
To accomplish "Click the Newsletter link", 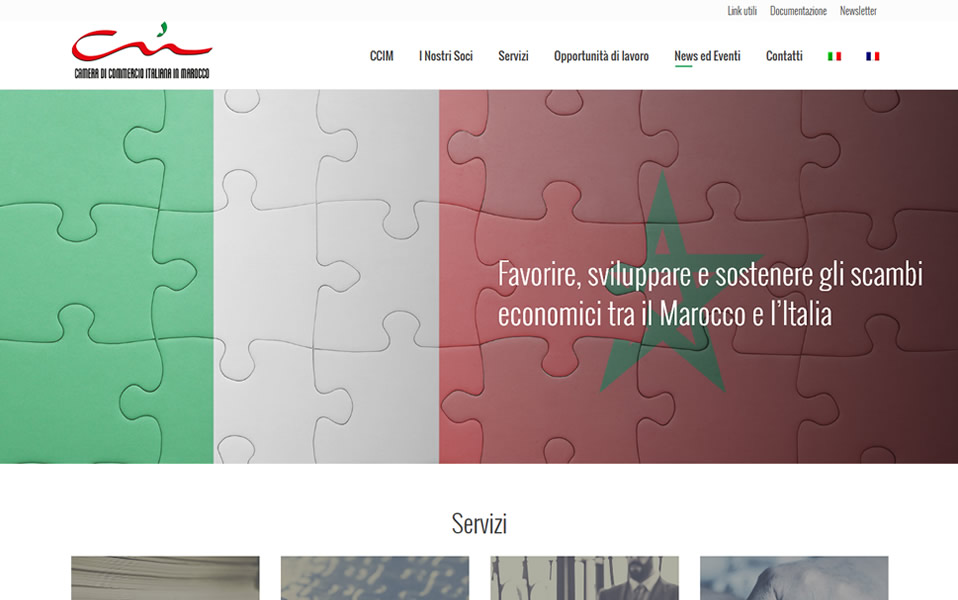I will (x=858, y=11).
